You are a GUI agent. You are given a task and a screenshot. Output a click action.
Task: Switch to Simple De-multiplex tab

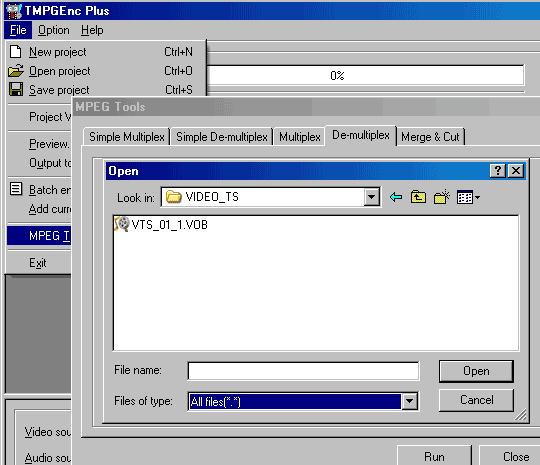pyautogui.click(x=222, y=137)
